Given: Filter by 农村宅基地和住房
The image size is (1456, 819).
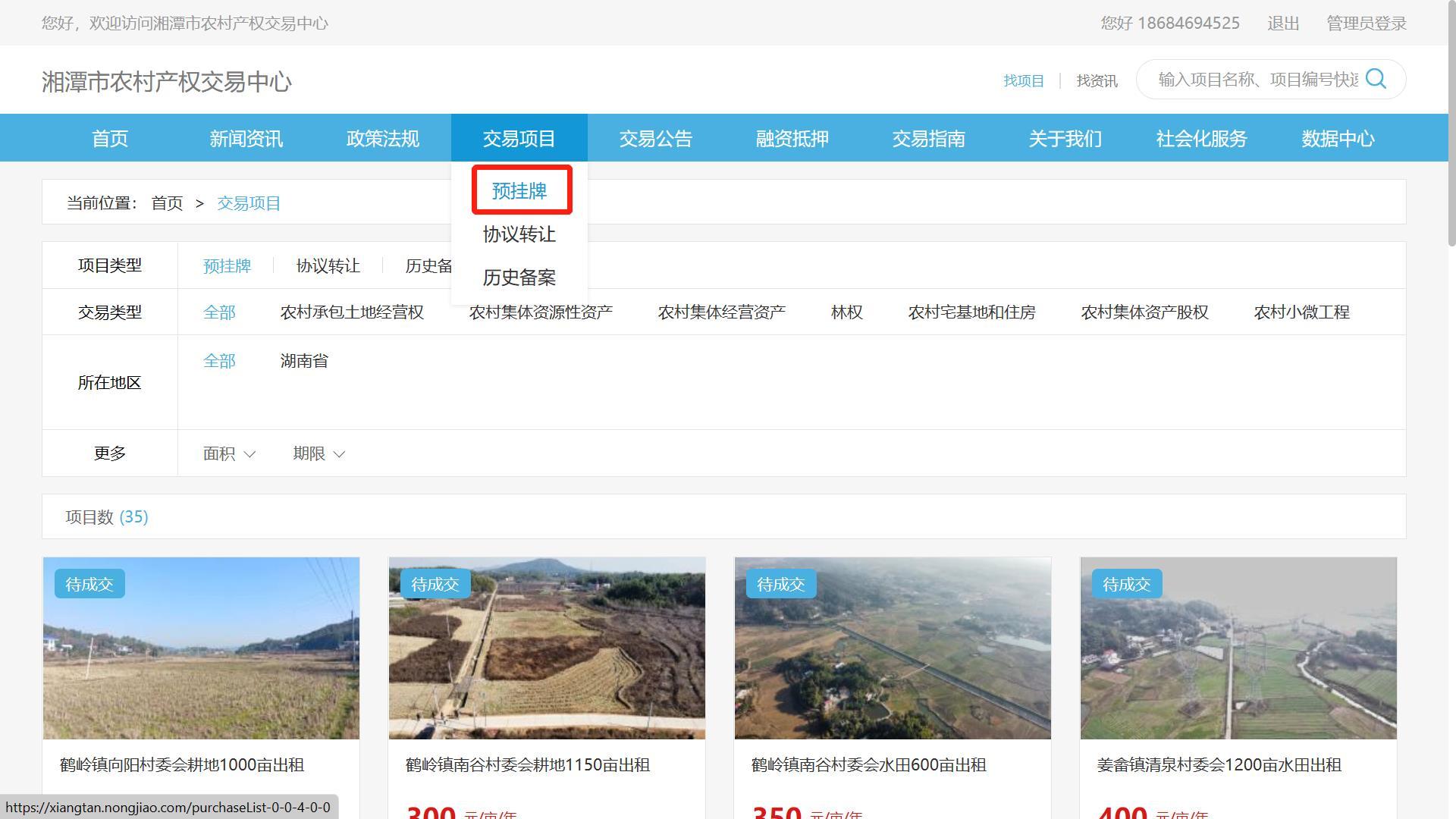Looking at the screenshot, I should click(972, 312).
